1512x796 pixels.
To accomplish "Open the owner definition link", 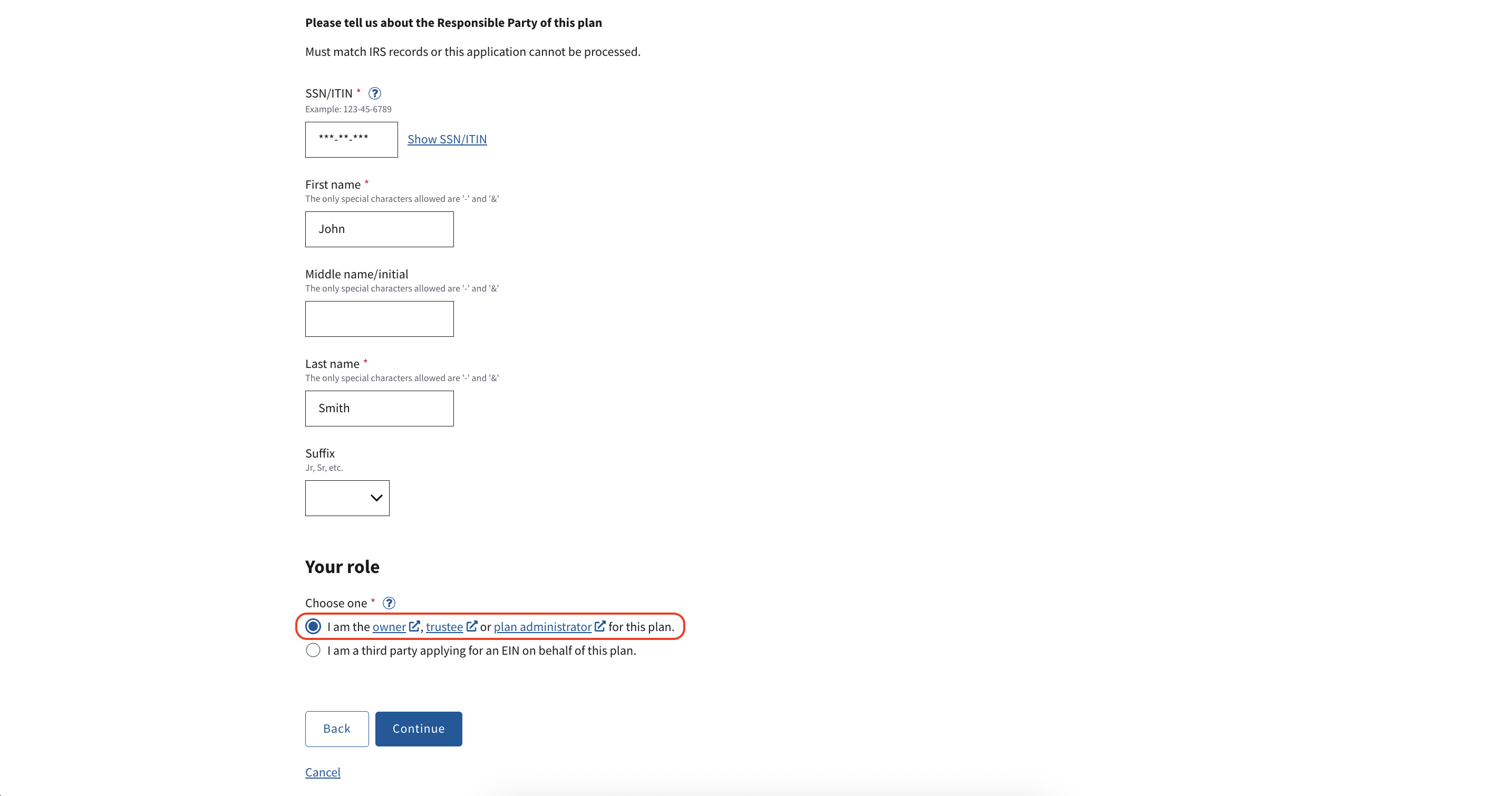I will pyautogui.click(x=389, y=627).
